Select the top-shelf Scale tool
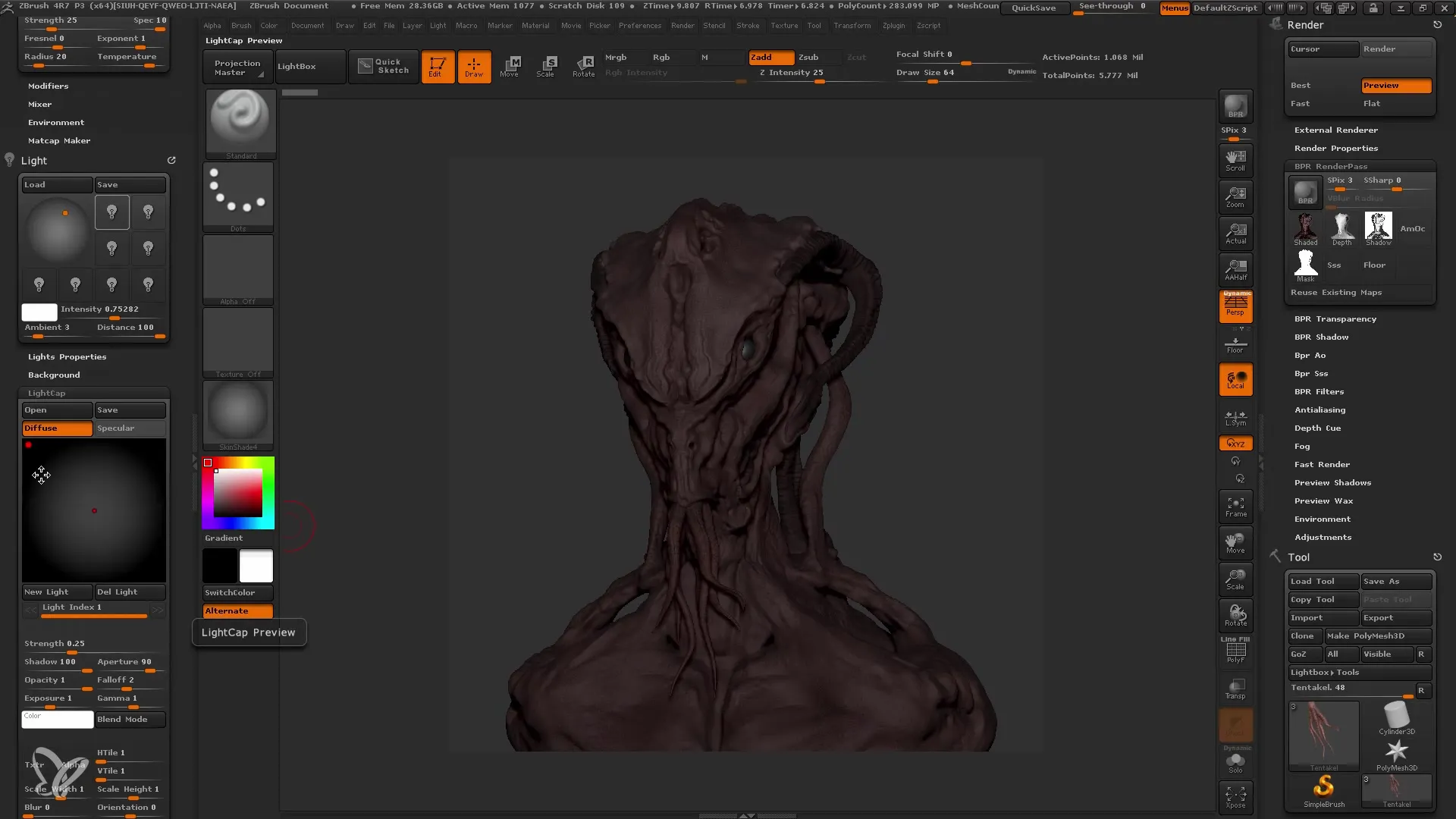Viewport: 1456px width, 819px height. click(x=546, y=67)
